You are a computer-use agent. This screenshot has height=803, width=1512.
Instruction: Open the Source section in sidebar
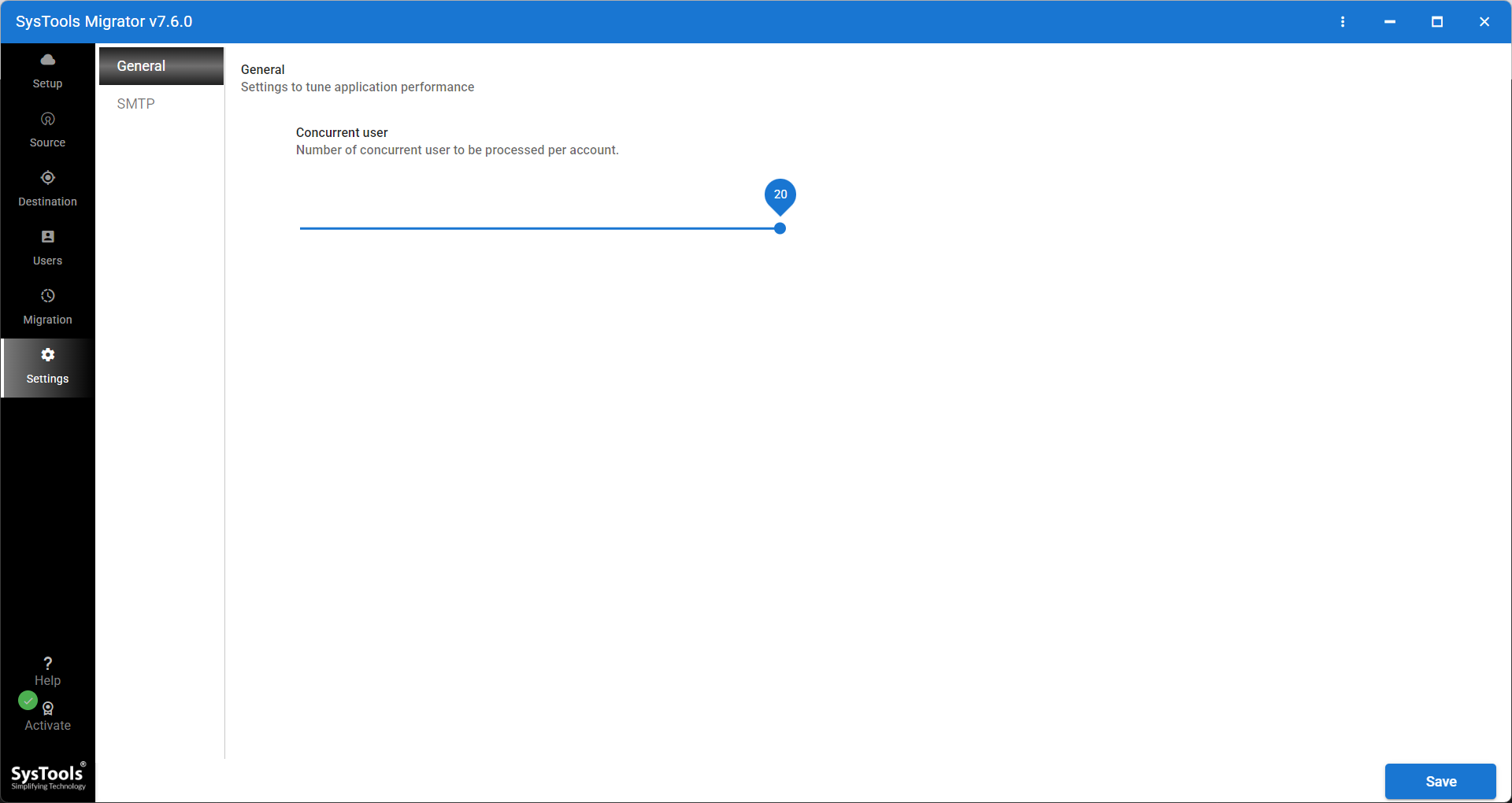pos(47,119)
